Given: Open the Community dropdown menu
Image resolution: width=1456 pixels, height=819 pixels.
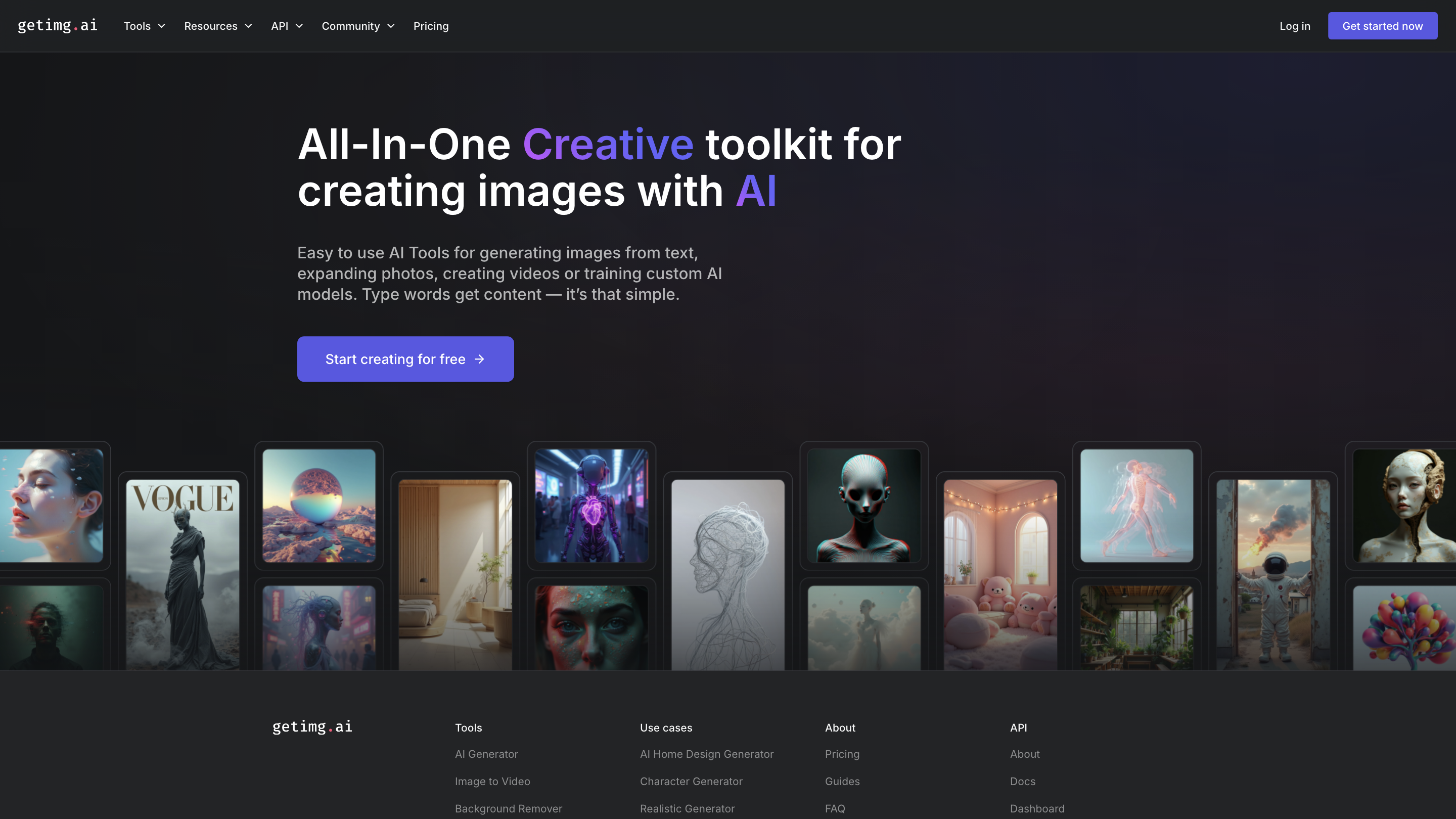Looking at the screenshot, I should [x=358, y=26].
